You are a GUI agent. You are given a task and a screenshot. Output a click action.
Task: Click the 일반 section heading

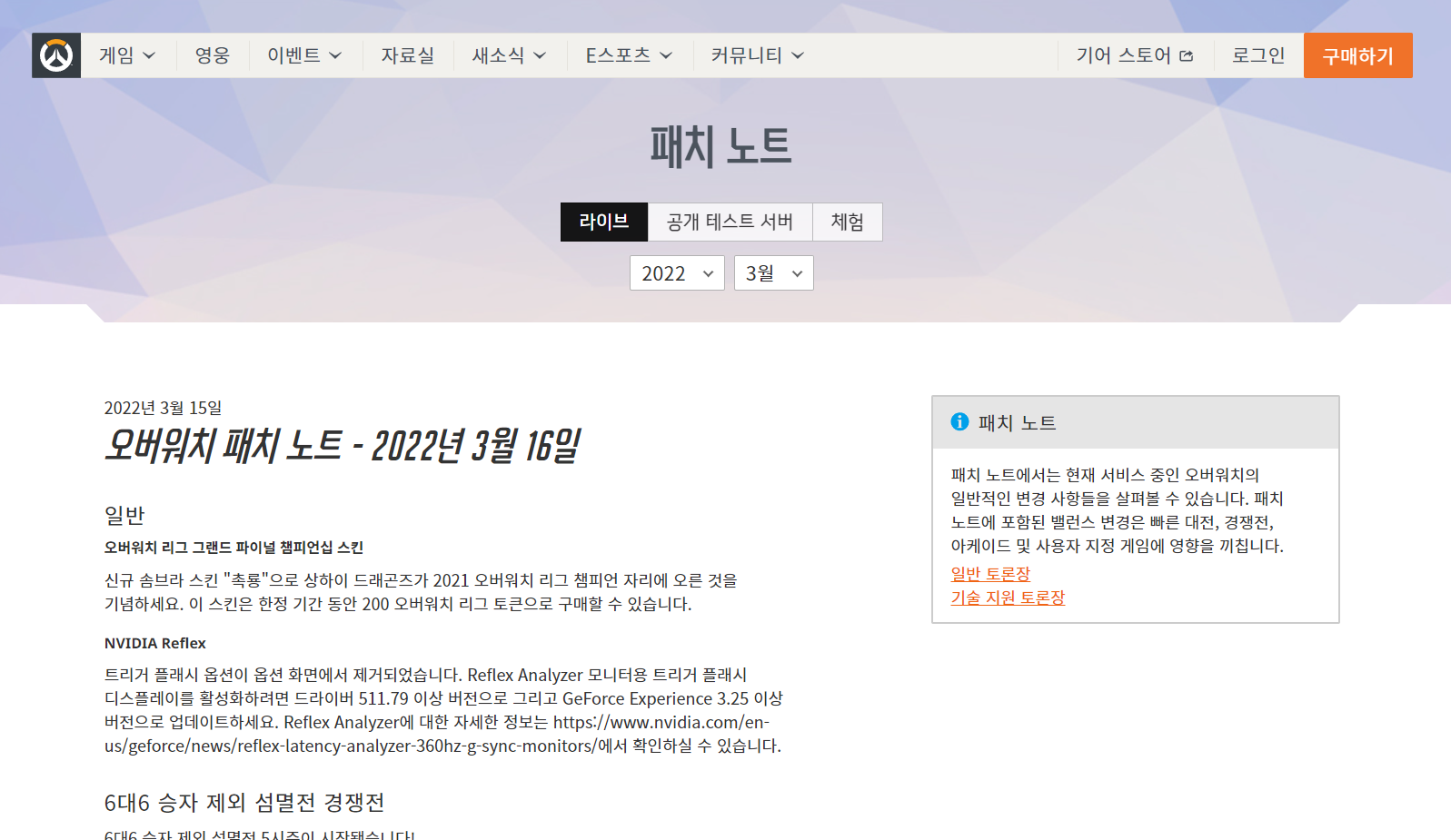pos(124,515)
